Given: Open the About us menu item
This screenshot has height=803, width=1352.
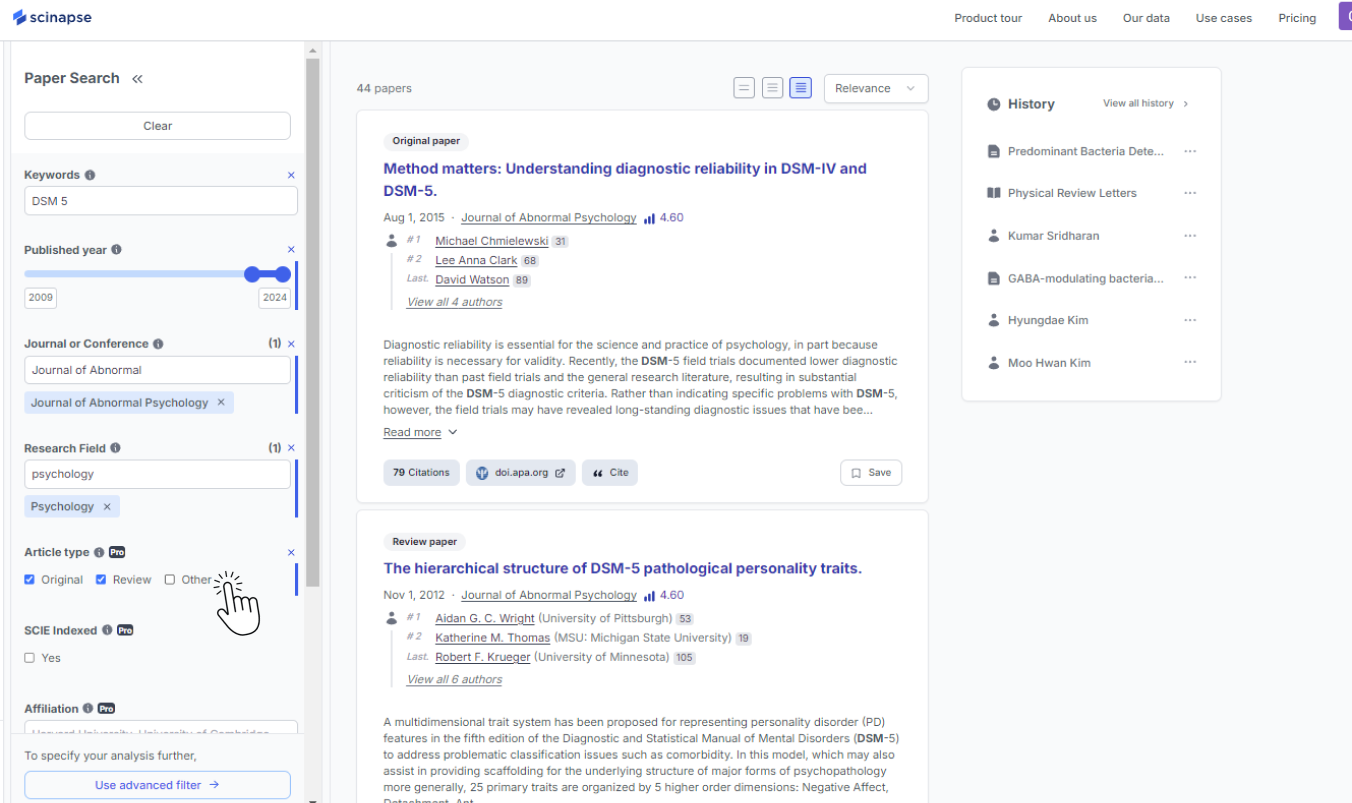Looking at the screenshot, I should [1072, 18].
